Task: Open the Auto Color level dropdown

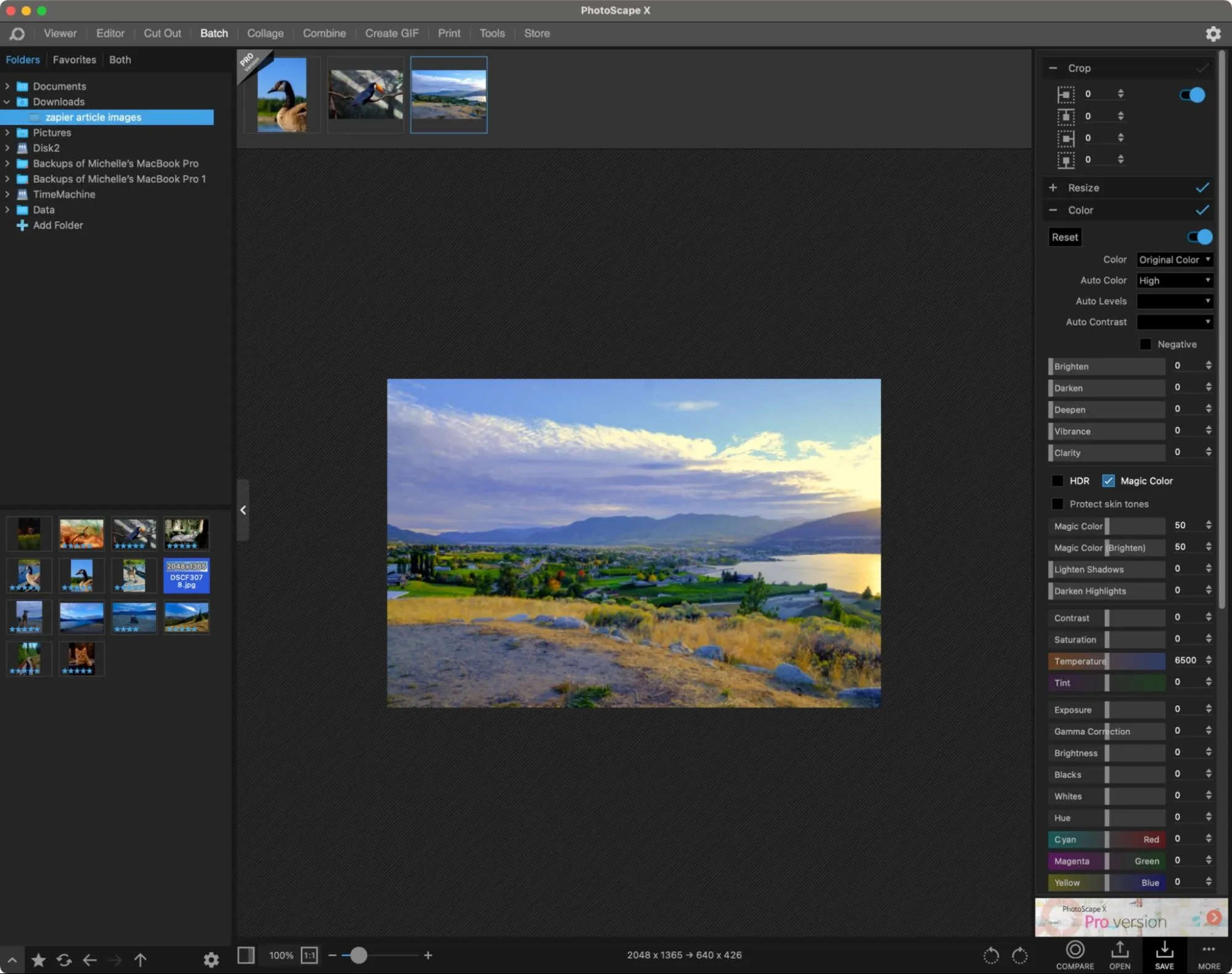Action: (x=1173, y=280)
